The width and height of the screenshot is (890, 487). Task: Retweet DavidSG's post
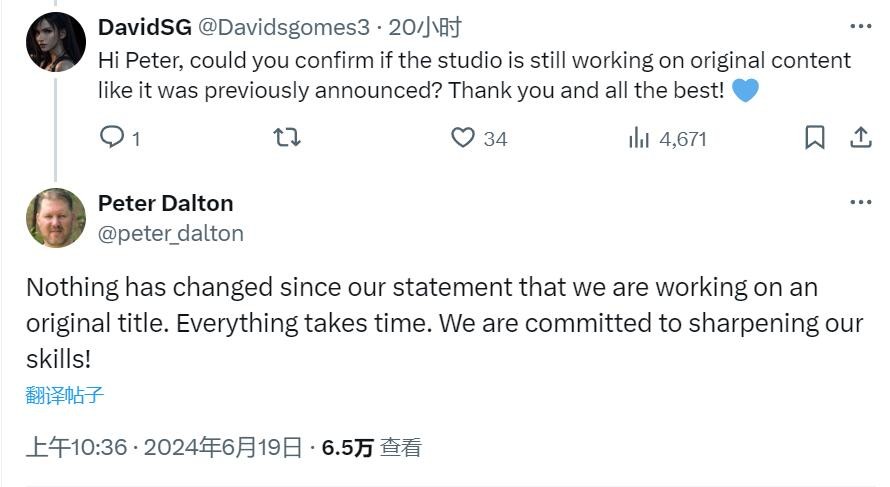287,137
